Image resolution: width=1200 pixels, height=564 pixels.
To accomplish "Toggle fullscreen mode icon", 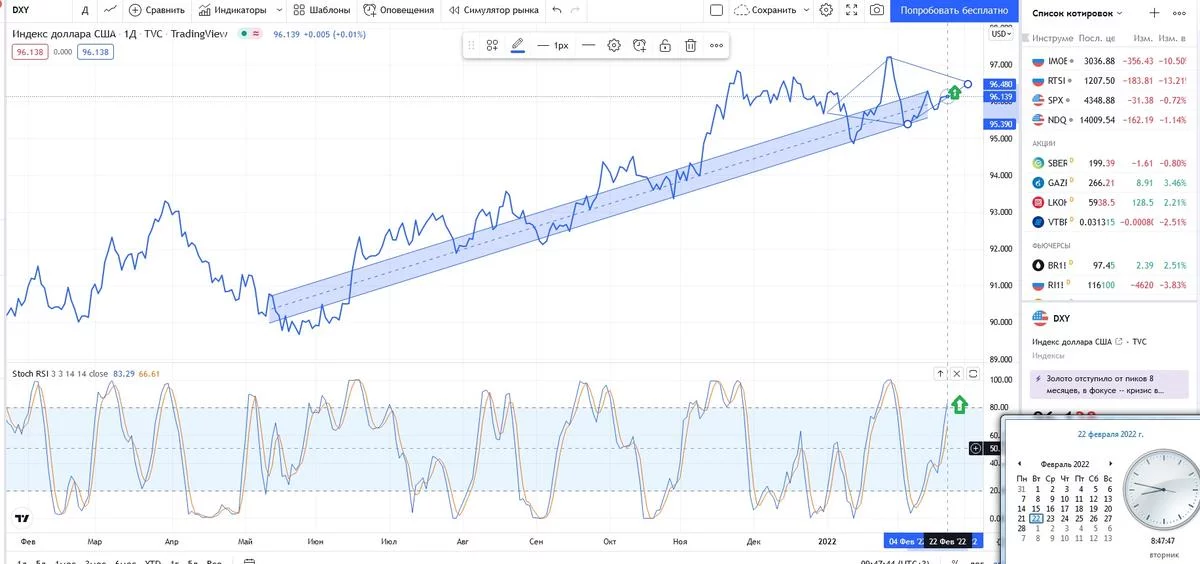I will coord(852,10).
